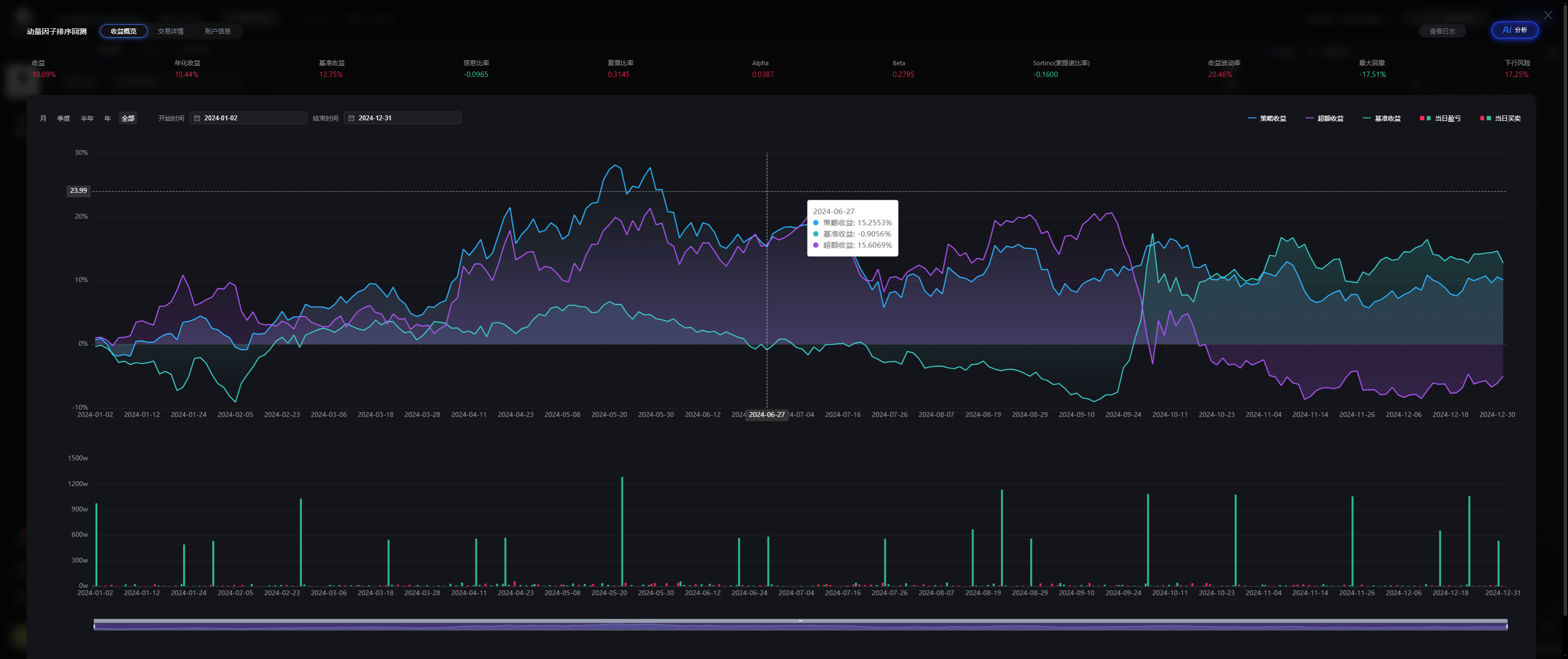Click the Beta value 0.2795
The width and height of the screenshot is (1568, 659).
[903, 75]
